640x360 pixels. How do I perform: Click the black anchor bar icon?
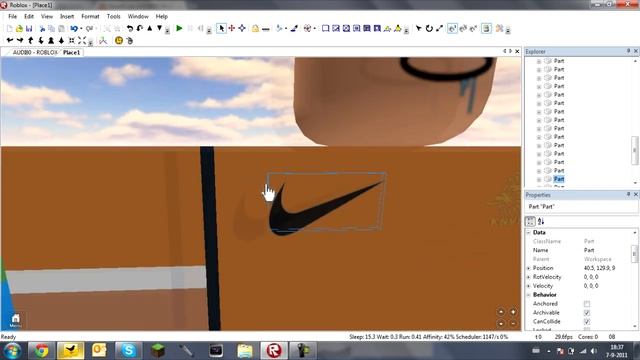[266, 29]
